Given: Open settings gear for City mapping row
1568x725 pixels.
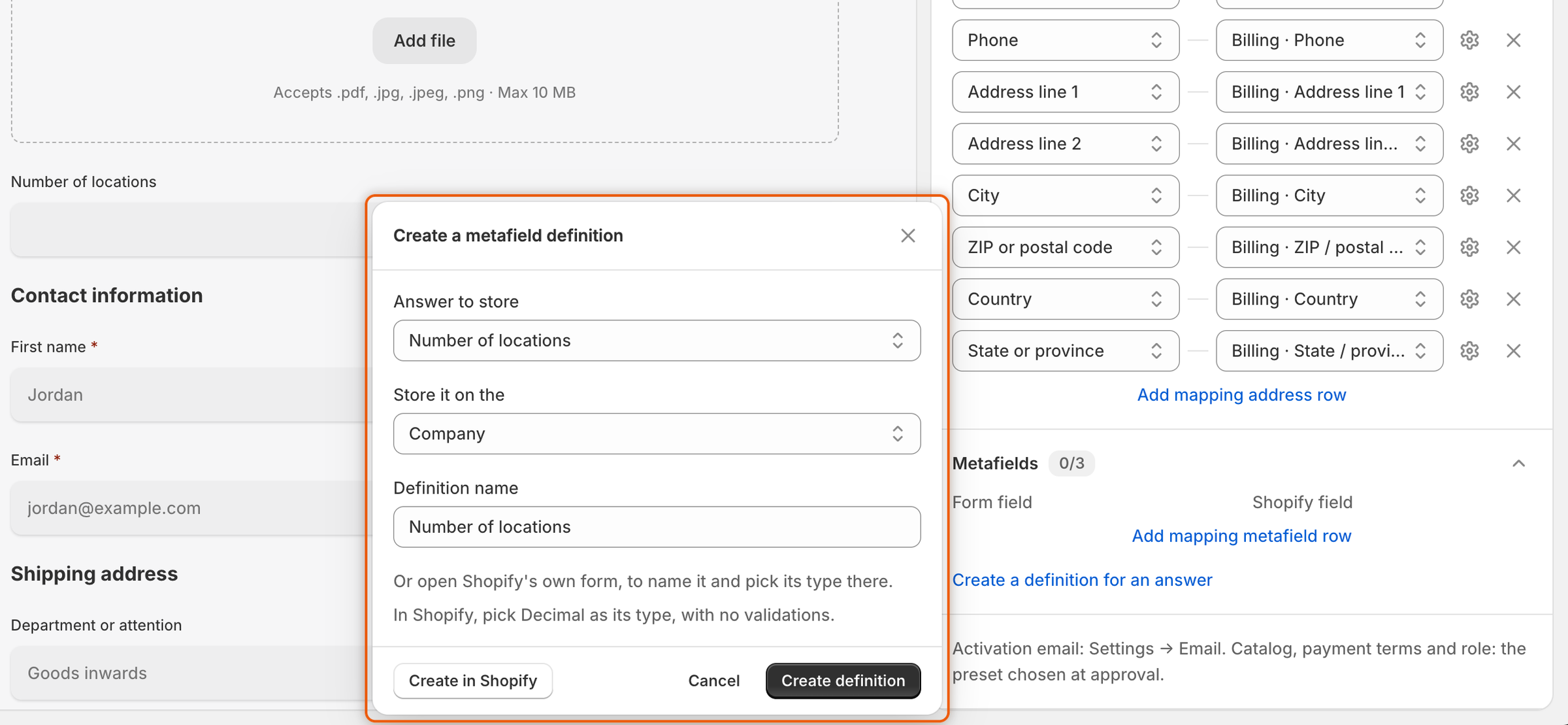Looking at the screenshot, I should point(1469,195).
